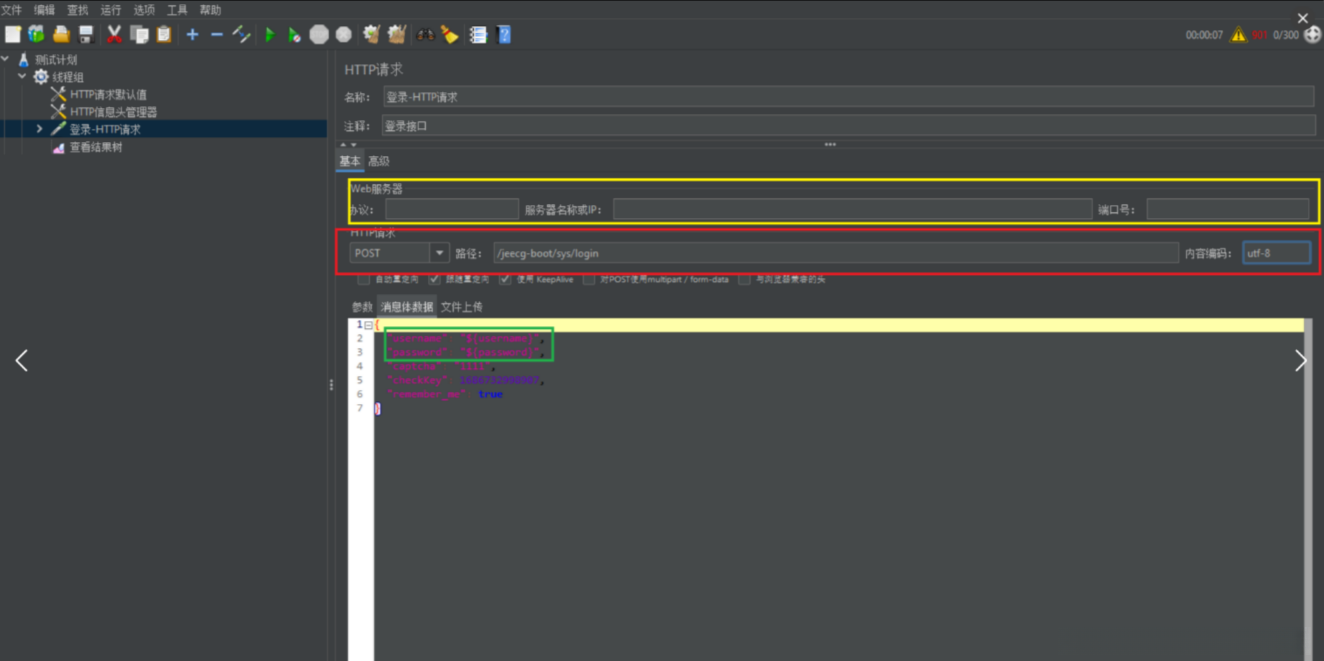Open the POST method dropdown

tap(439, 253)
